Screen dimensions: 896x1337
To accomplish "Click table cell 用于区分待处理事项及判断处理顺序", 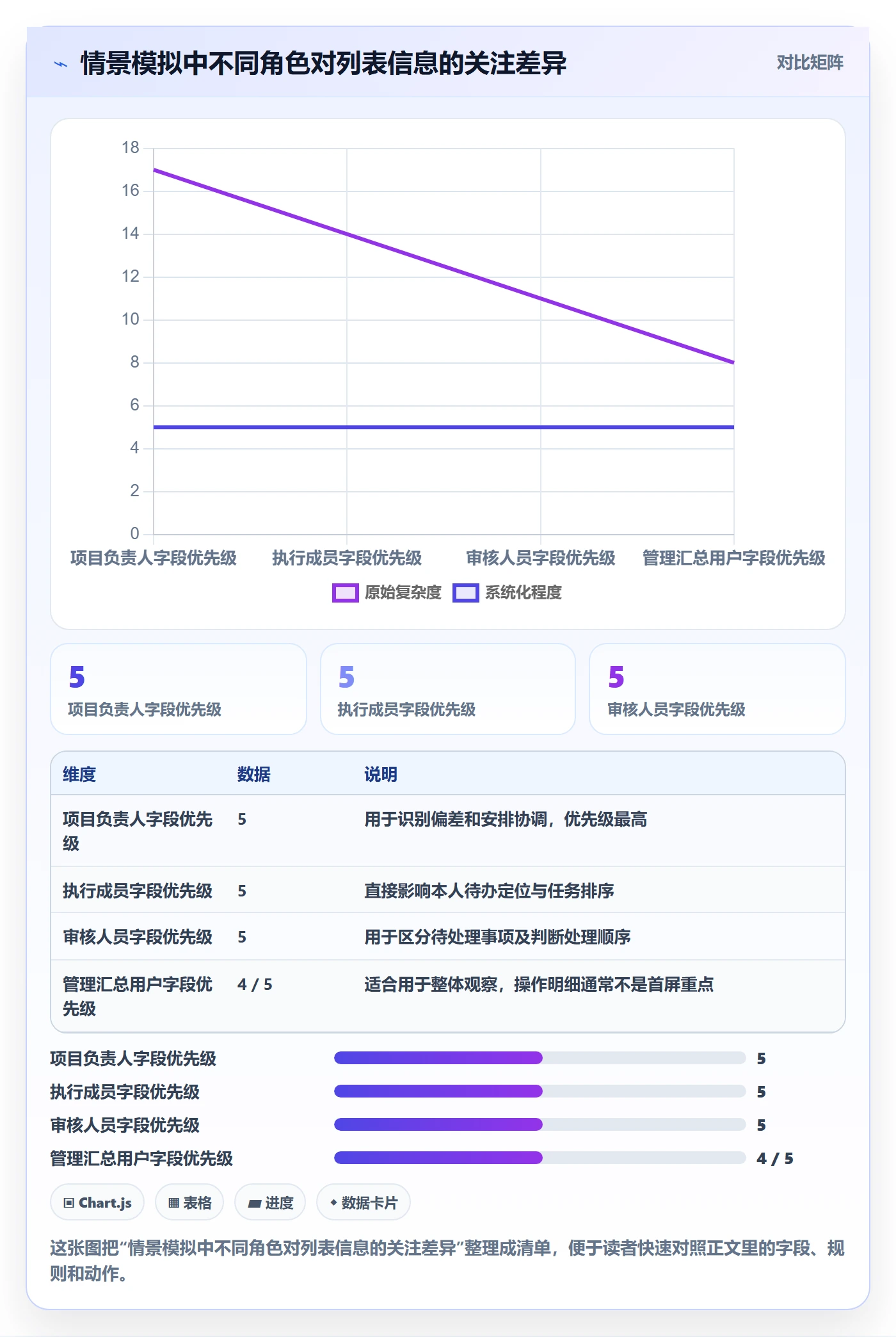I will point(497,937).
